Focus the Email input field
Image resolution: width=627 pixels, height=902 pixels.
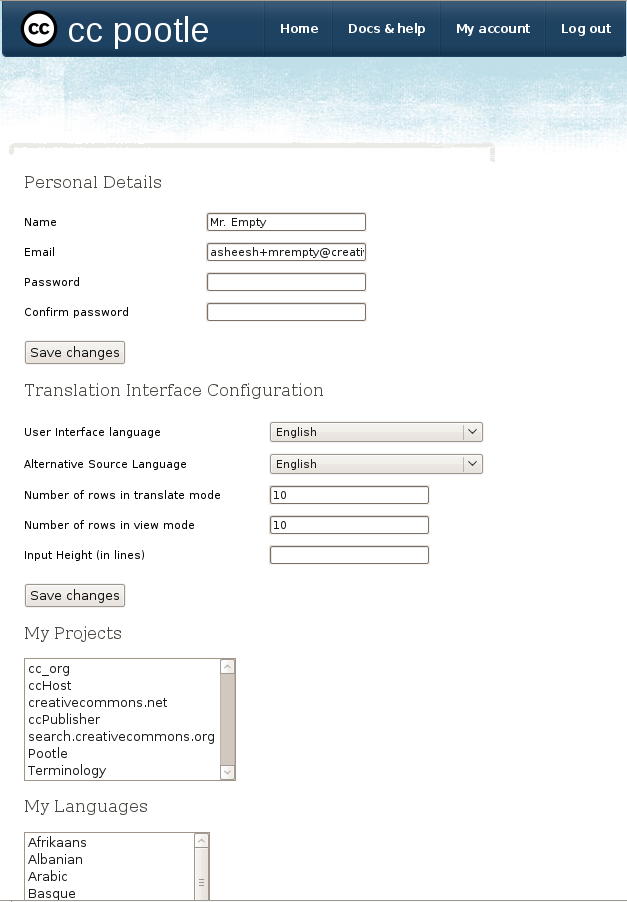click(x=286, y=252)
